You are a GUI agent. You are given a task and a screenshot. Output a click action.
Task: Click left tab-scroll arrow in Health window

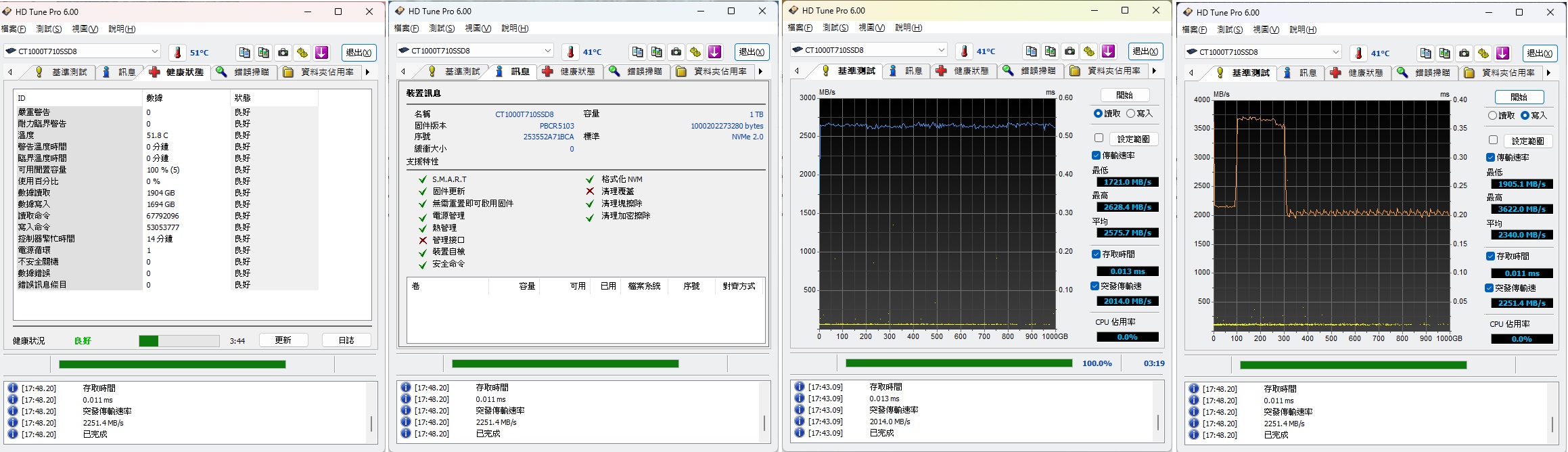point(10,72)
